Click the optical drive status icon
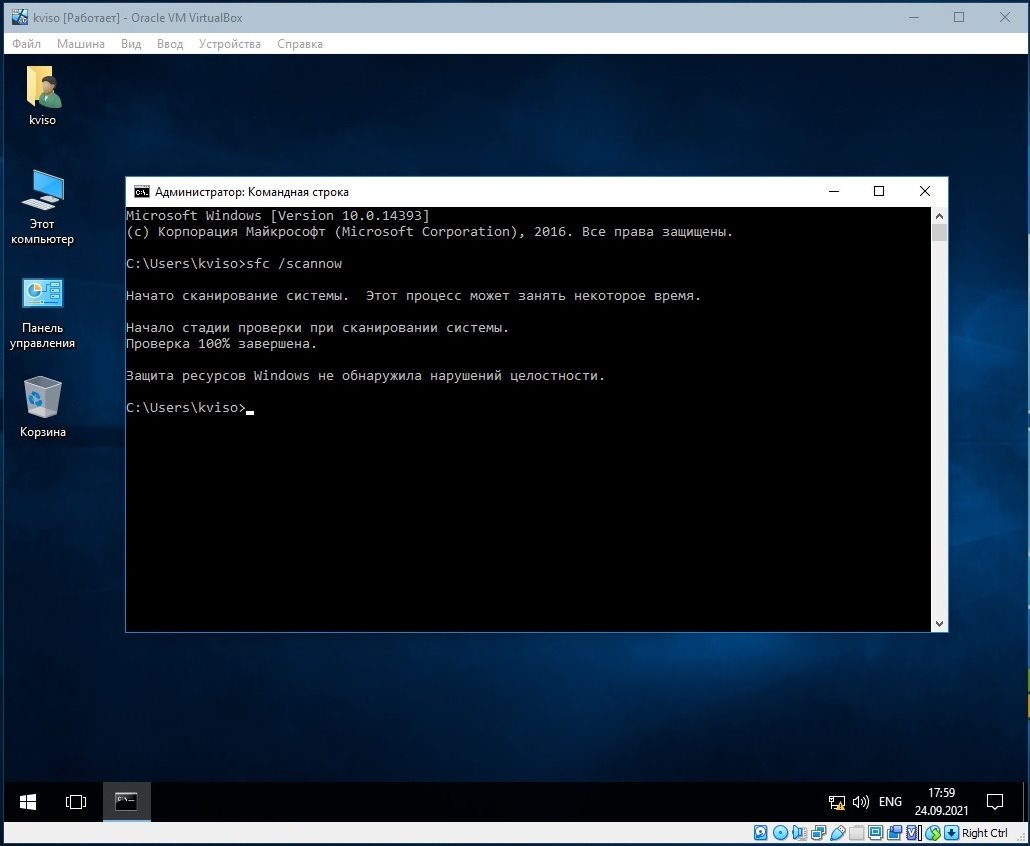The image size is (1030, 846). (x=780, y=833)
